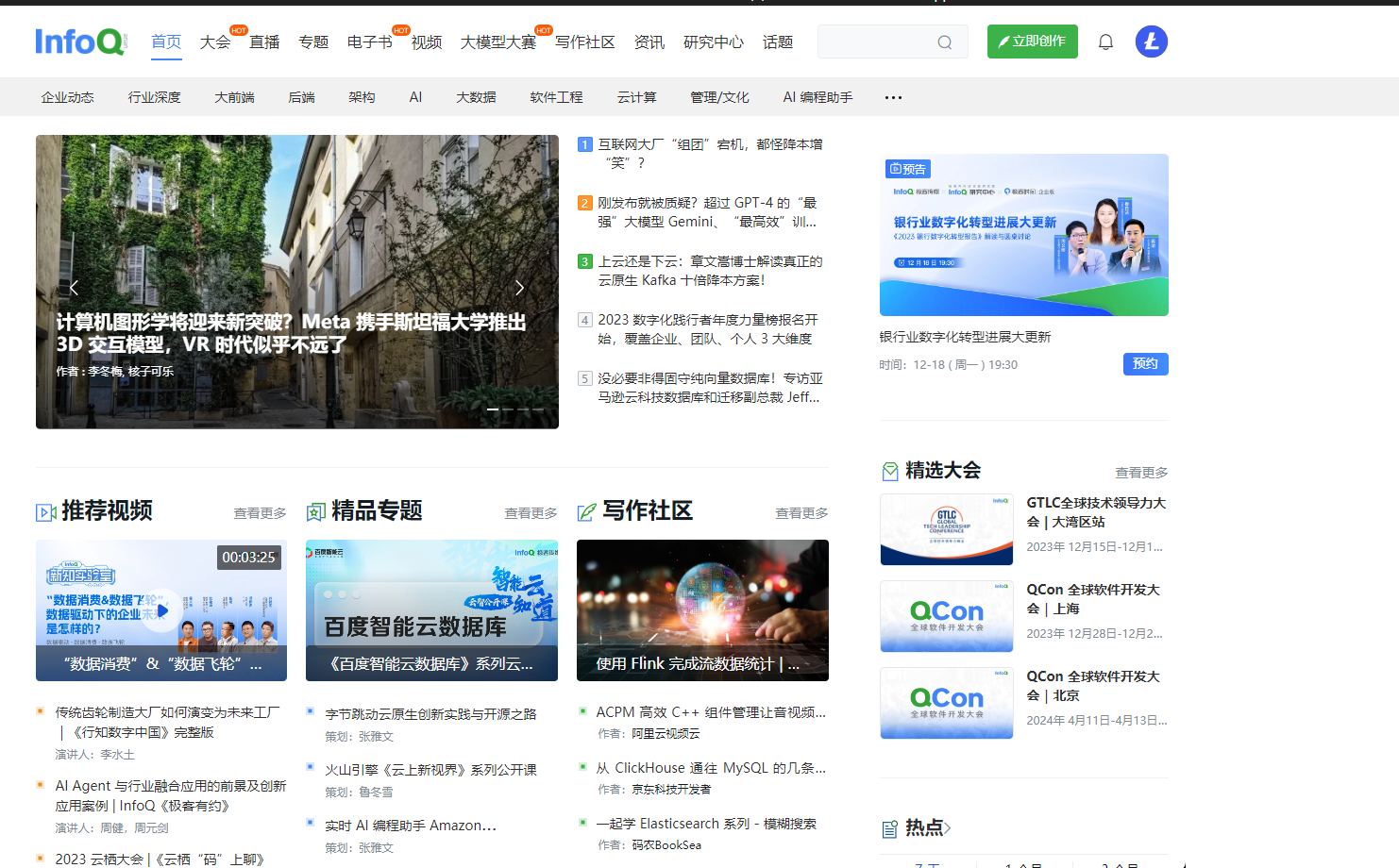The width and height of the screenshot is (1399, 868).
Task: Open the notifications bell
Action: (x=1105, y=42)
